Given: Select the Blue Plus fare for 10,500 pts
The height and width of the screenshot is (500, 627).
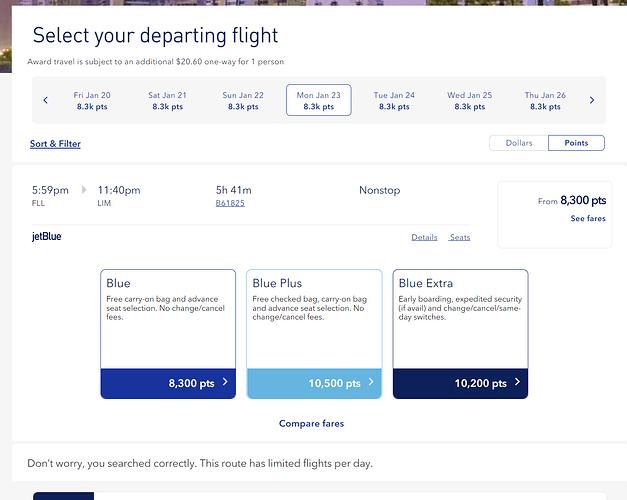Looking at the screenshot, I should point(314,383).
